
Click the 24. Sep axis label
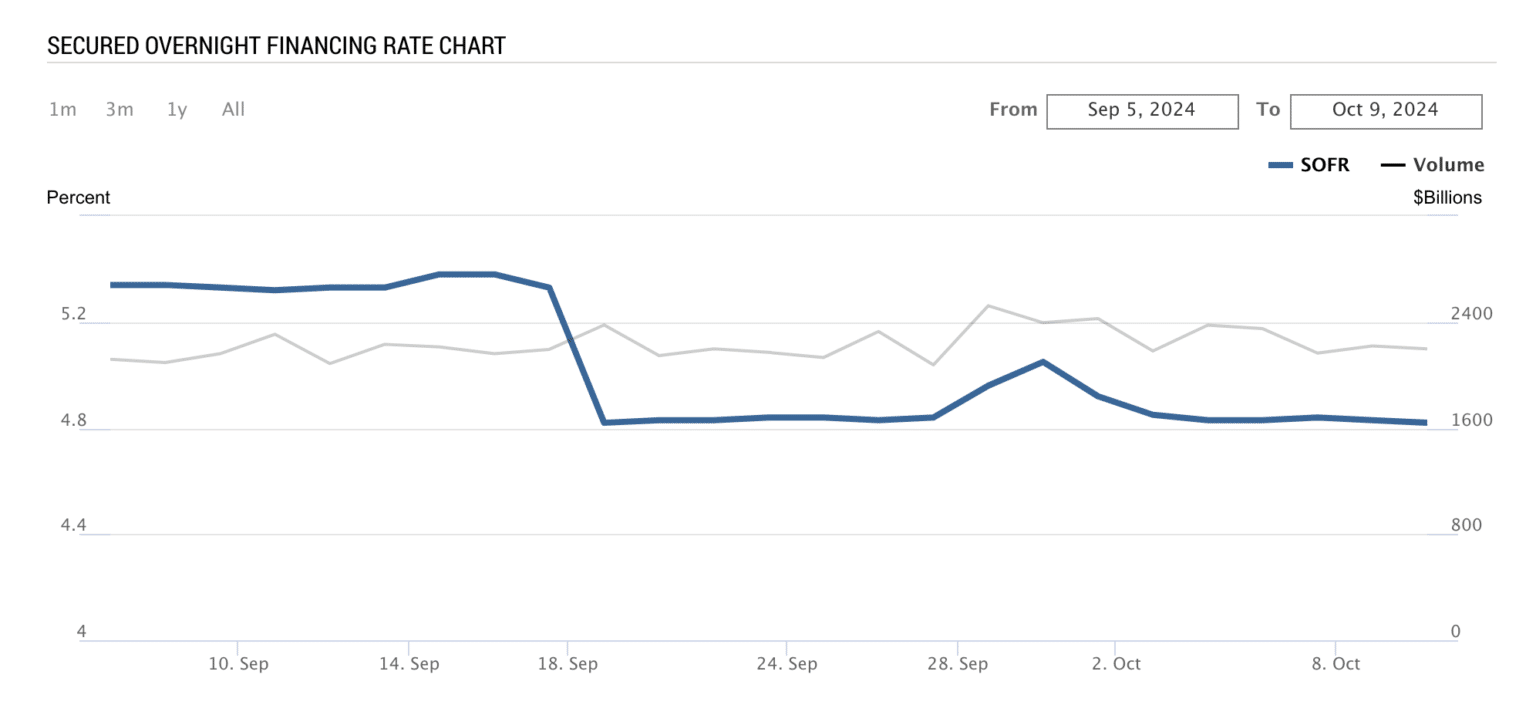786,664
